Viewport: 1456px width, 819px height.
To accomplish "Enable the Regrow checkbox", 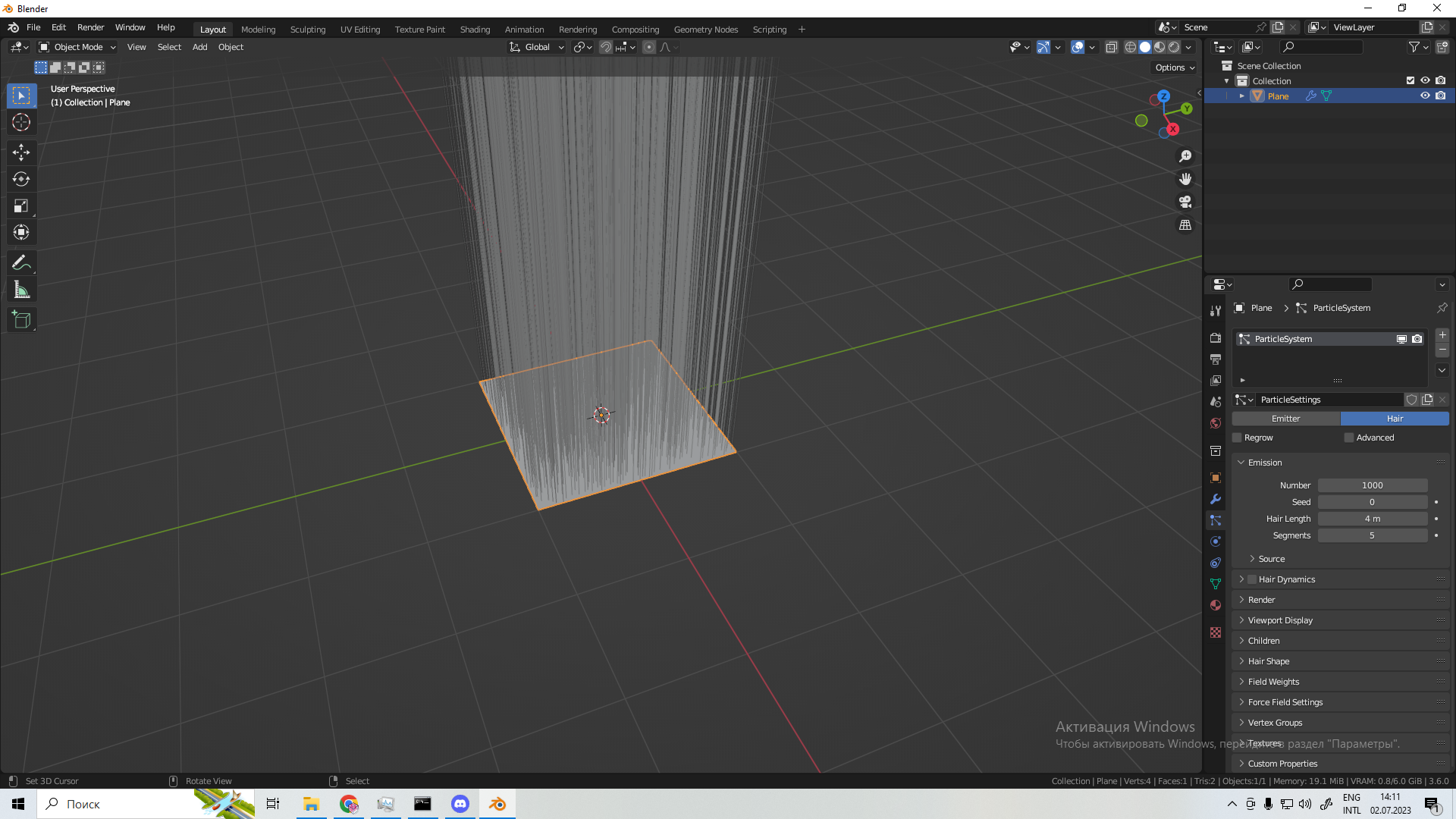I will click(x=1237, y=438).
